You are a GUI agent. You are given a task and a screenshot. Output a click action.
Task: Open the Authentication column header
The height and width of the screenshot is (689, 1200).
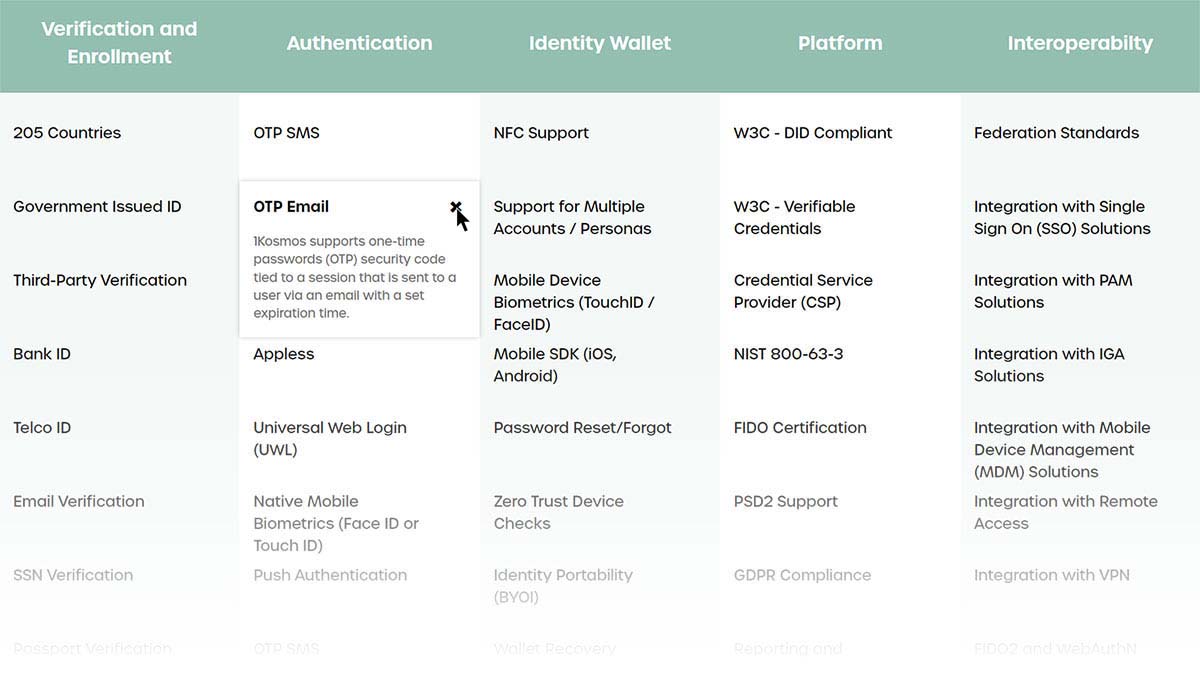(x=359, y=43)
